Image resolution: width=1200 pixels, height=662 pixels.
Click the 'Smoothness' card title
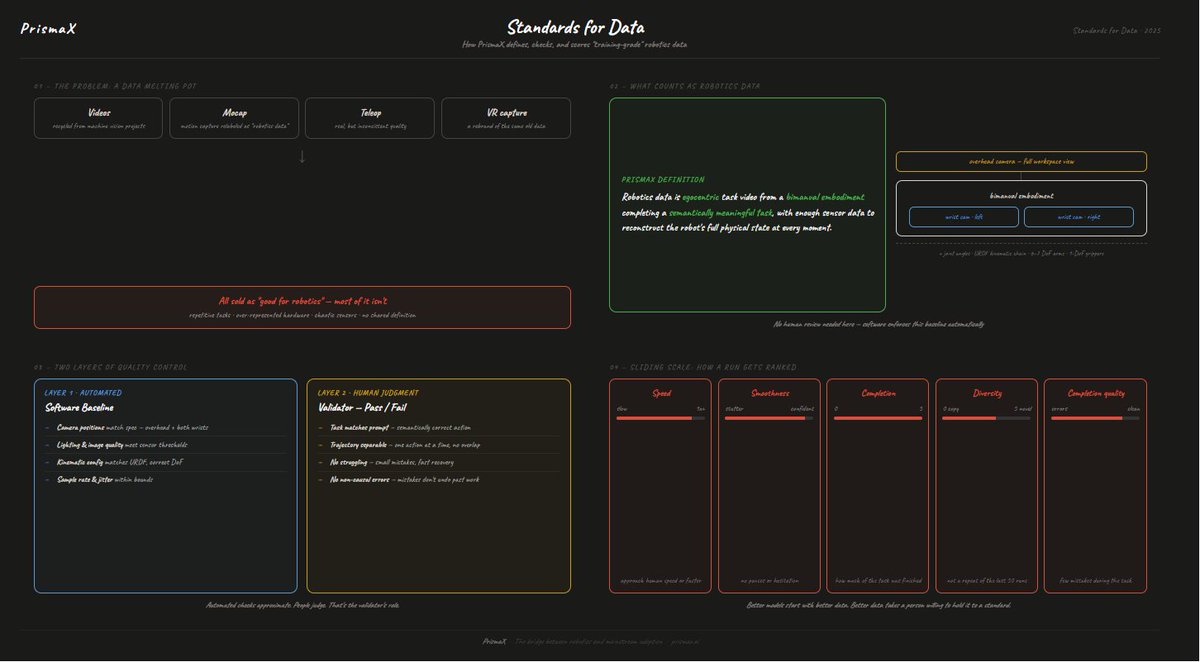769,393
